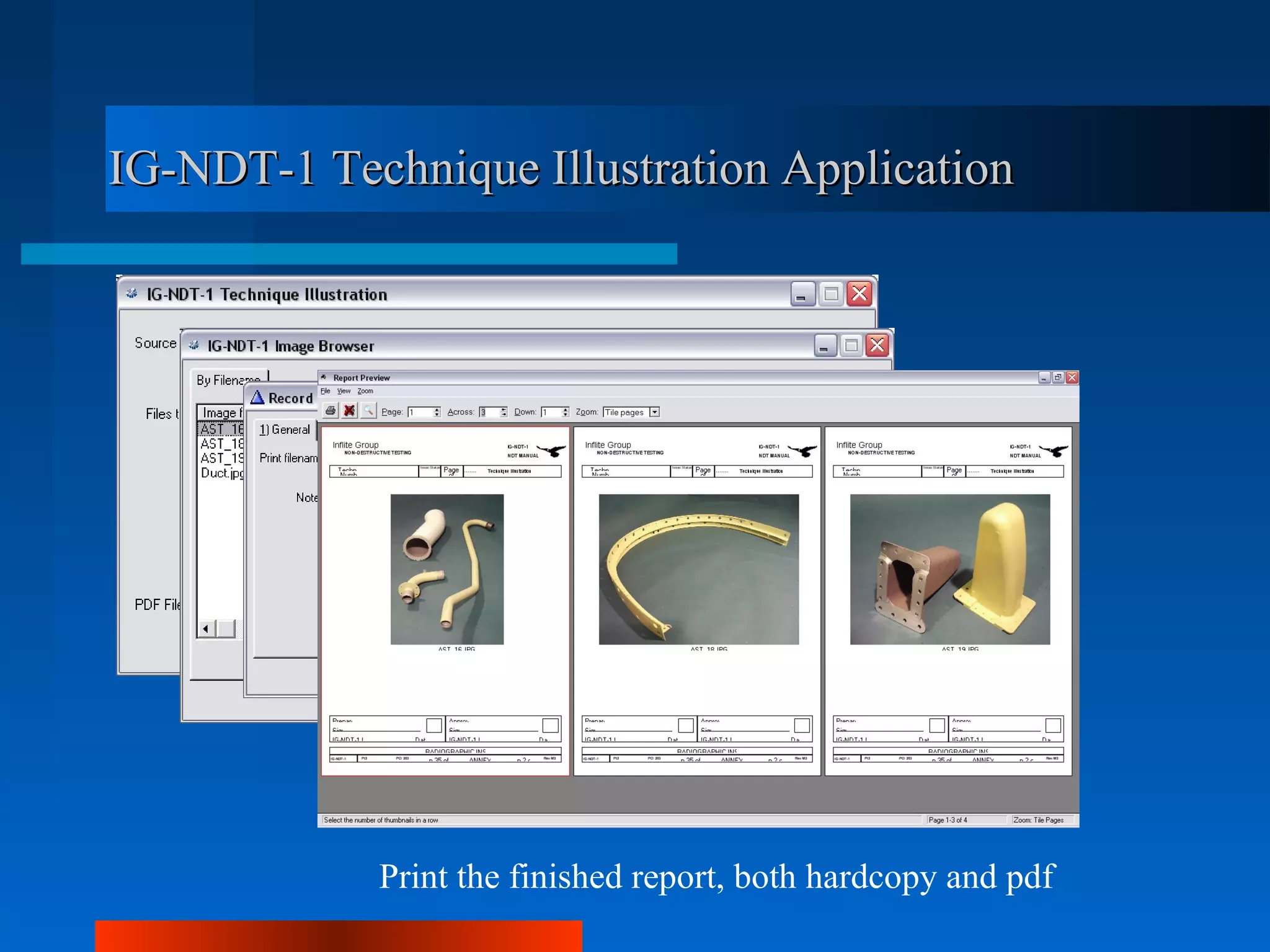
Task: Restore down the Report Preview window
Action: click(1058, 377)
